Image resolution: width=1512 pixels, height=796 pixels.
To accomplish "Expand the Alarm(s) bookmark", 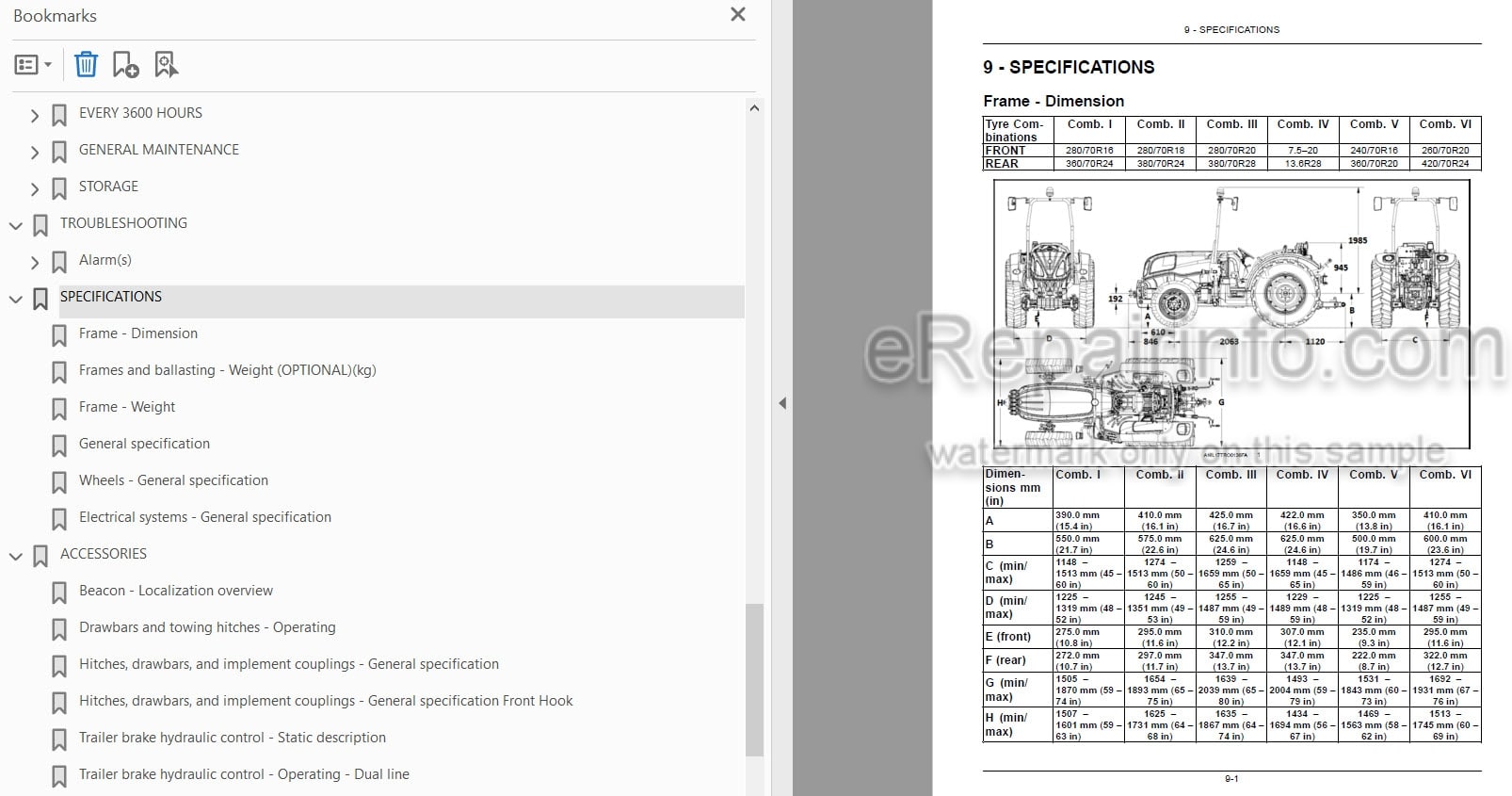I will [x=35, y=262].
